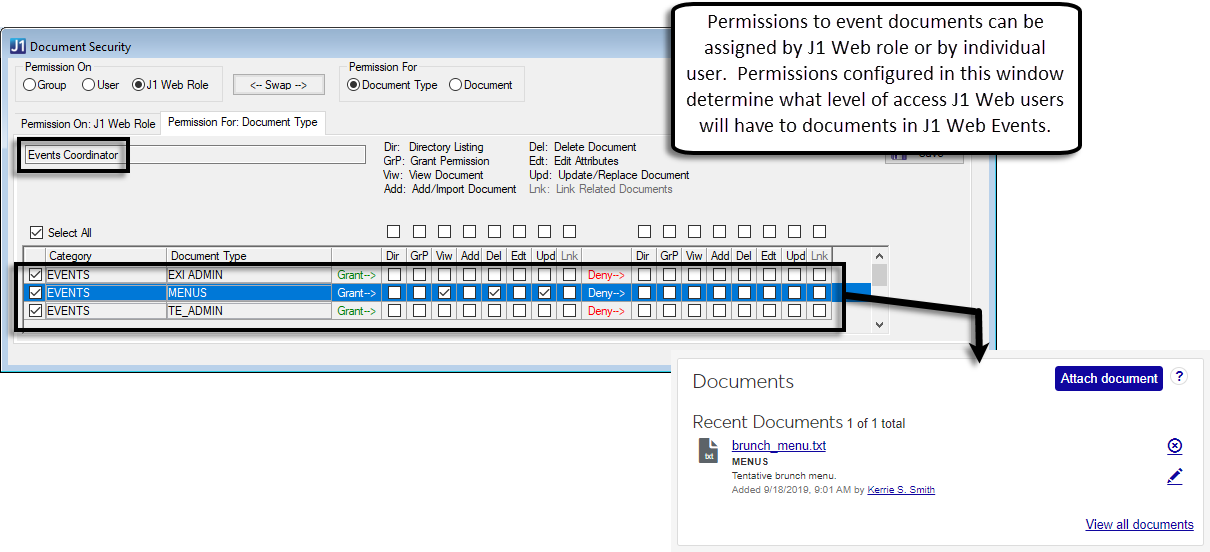Check Grant Add checkbox in TE_ADMIN row
The width and height of the screenshot is (1210, 552).
[x=469, y=311]
